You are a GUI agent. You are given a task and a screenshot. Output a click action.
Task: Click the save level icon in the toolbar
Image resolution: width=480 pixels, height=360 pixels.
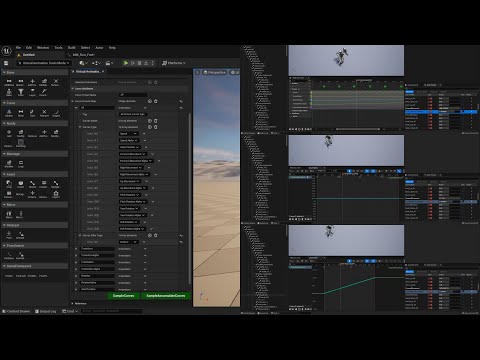click(6, 63)
